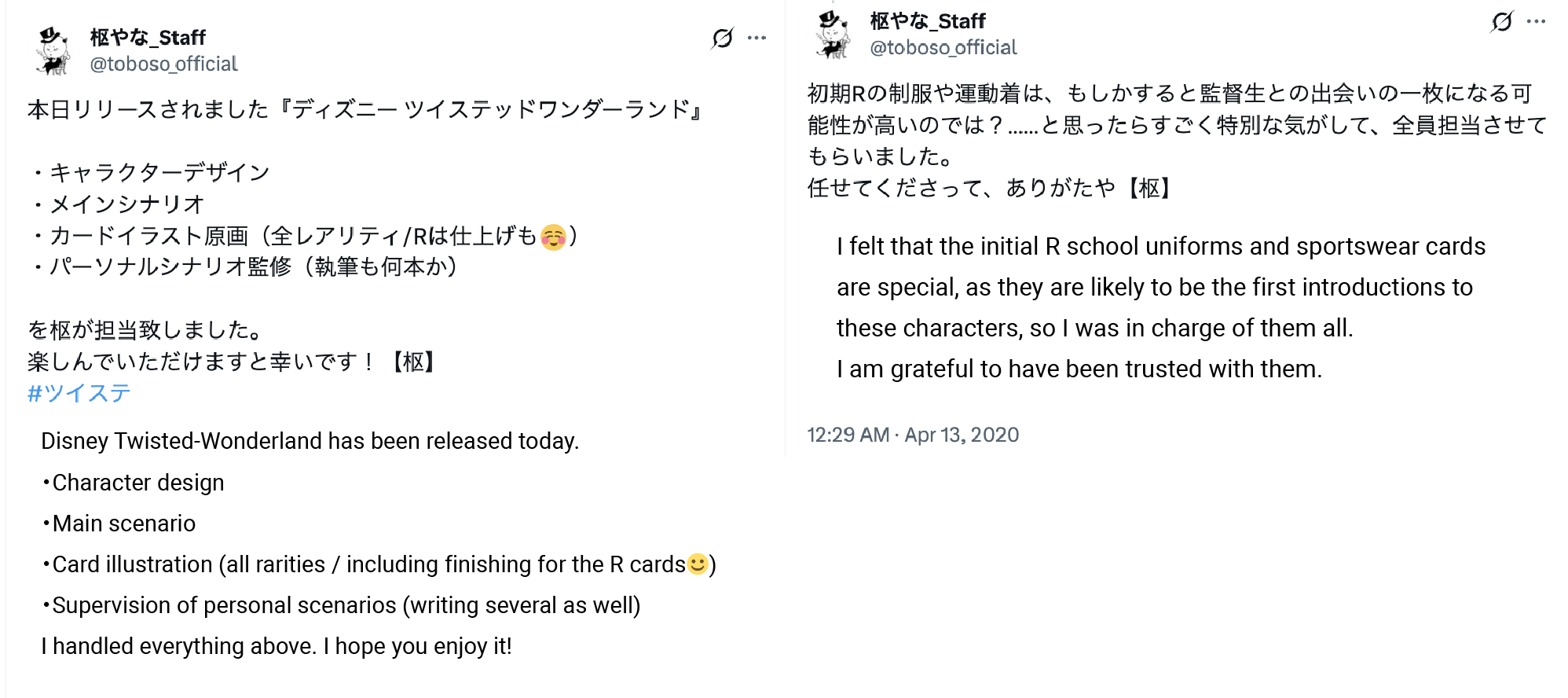Screen dimensions: 1568x698
Task: Open the #ツイステ hashtag link
Action: click(x=79, y=393)
